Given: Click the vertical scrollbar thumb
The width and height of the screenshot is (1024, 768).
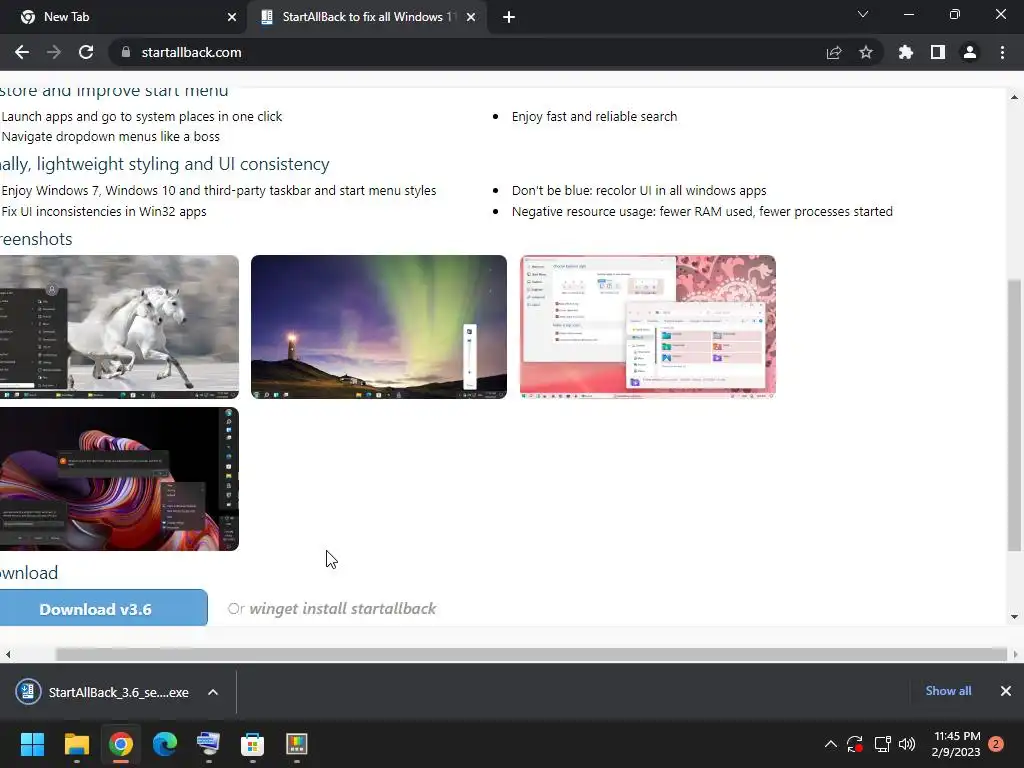Looking at the screenshot, I should [x=1014, y=415].
